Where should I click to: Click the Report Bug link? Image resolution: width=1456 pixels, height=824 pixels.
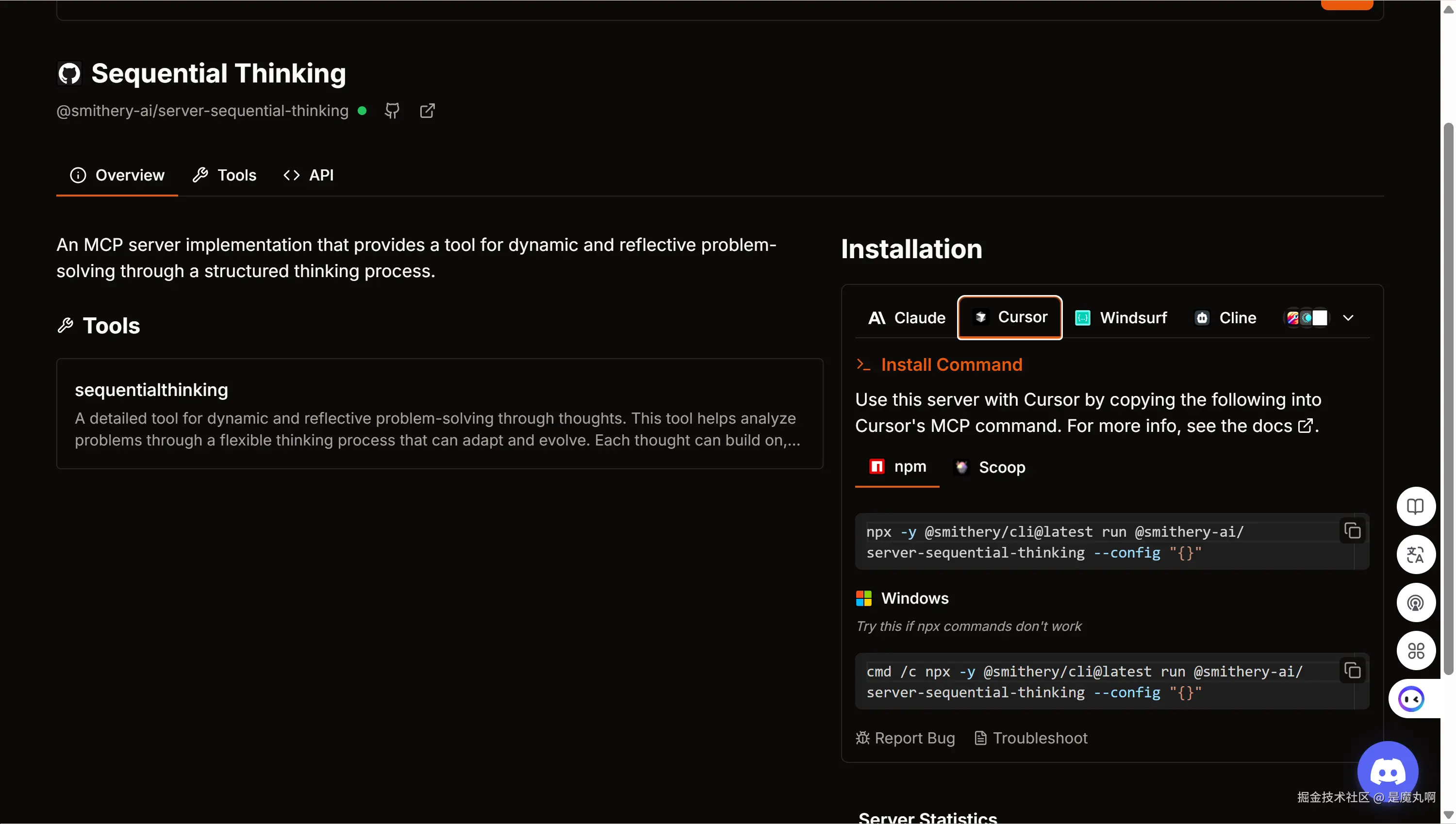click(906, 738)
